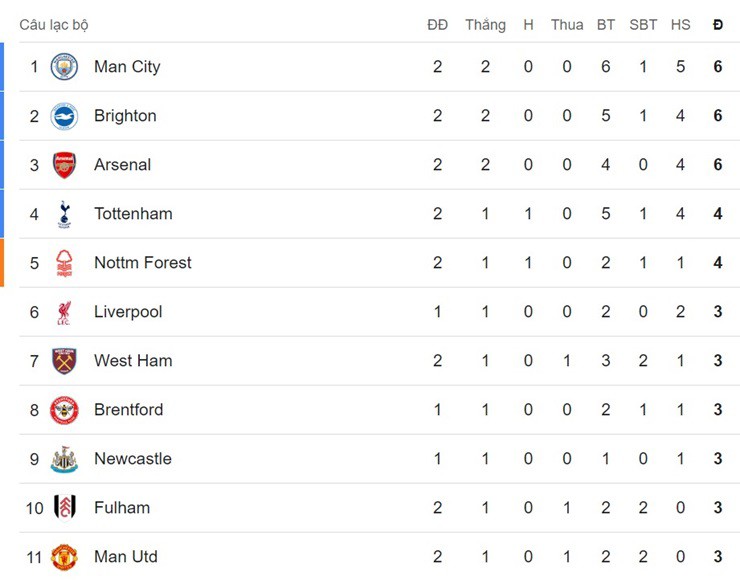
Task: Click the Brighton club crest
Action: coord(64,116)
